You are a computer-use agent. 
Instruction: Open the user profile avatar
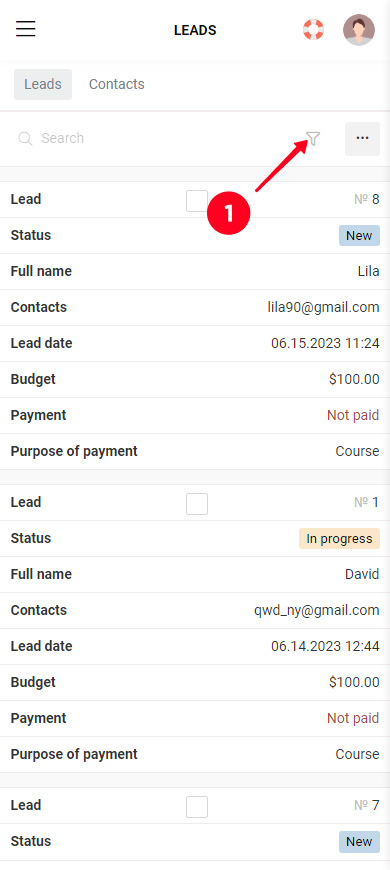coord(359,29)
